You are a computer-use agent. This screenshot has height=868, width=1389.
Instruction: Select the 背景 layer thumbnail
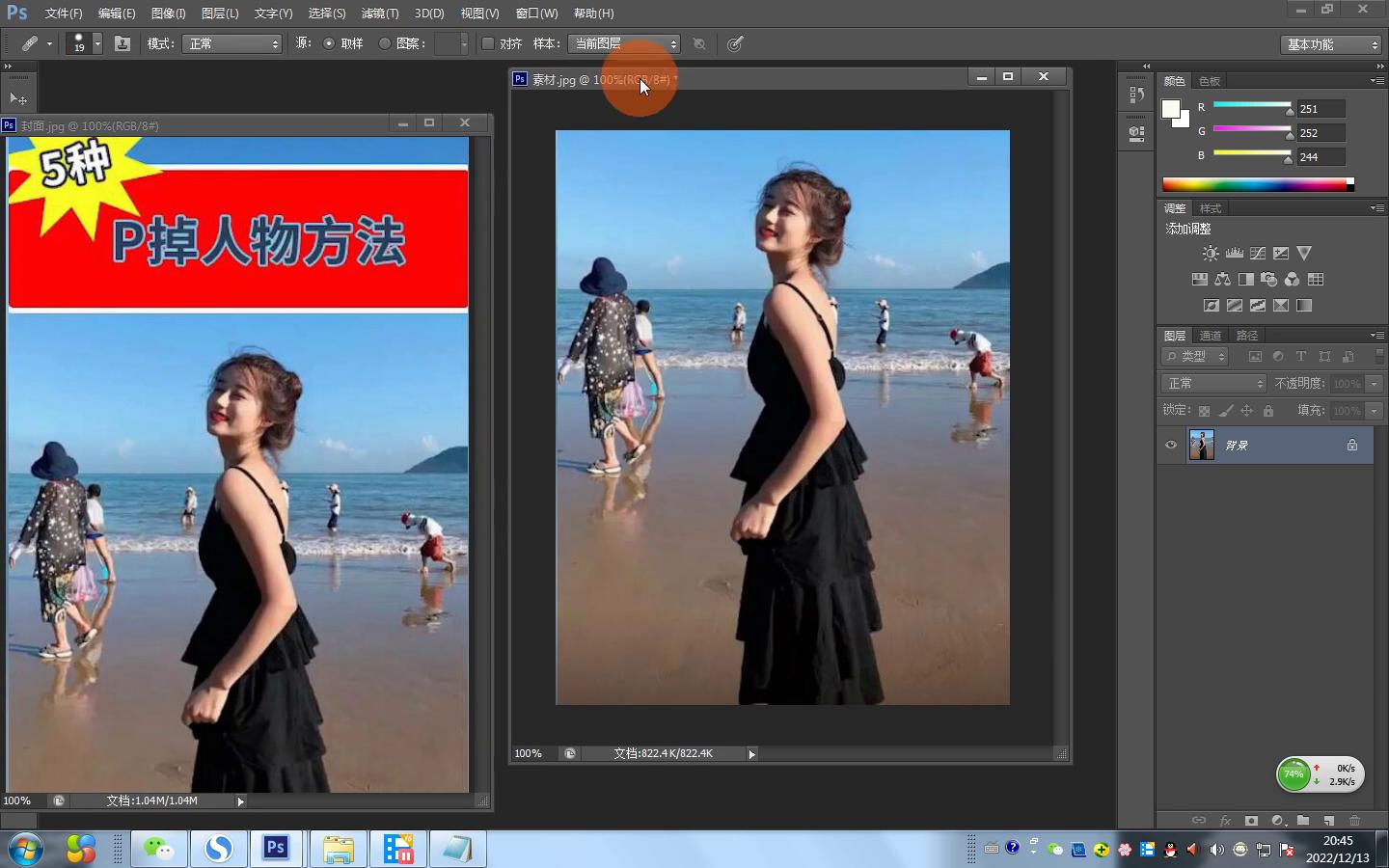(1202, 446)
